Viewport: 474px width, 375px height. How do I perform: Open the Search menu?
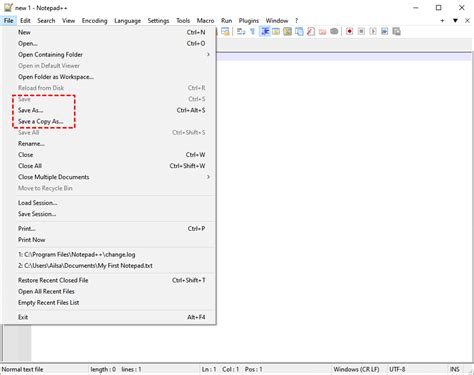[46, 21]
